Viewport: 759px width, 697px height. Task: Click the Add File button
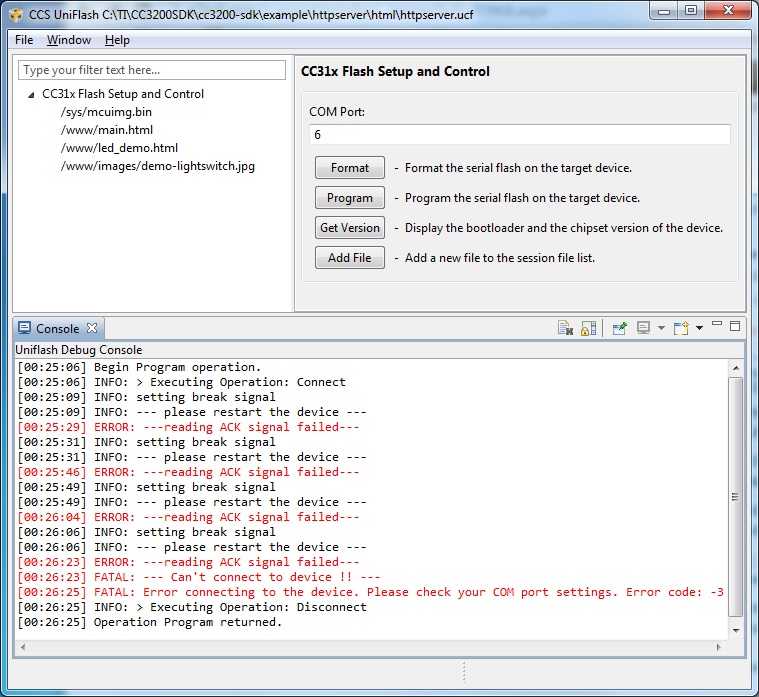pyautogui.click(x=349, y=258)
